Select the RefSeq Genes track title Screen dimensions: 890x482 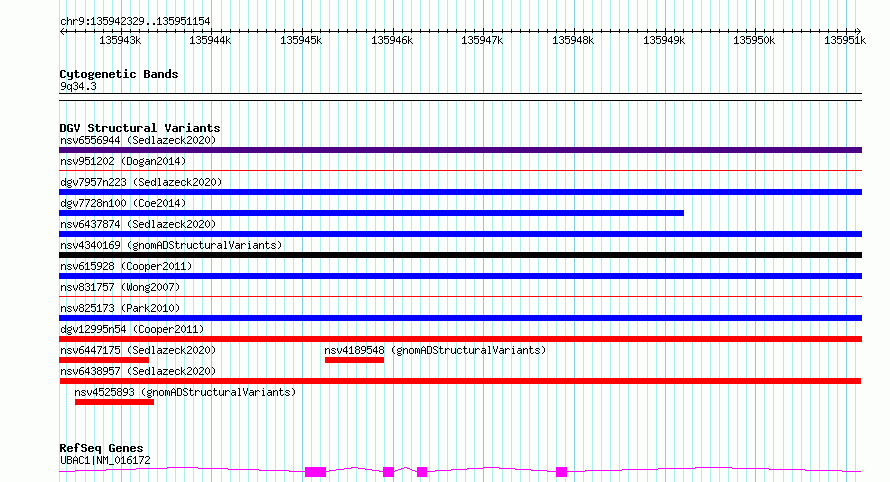101,448
